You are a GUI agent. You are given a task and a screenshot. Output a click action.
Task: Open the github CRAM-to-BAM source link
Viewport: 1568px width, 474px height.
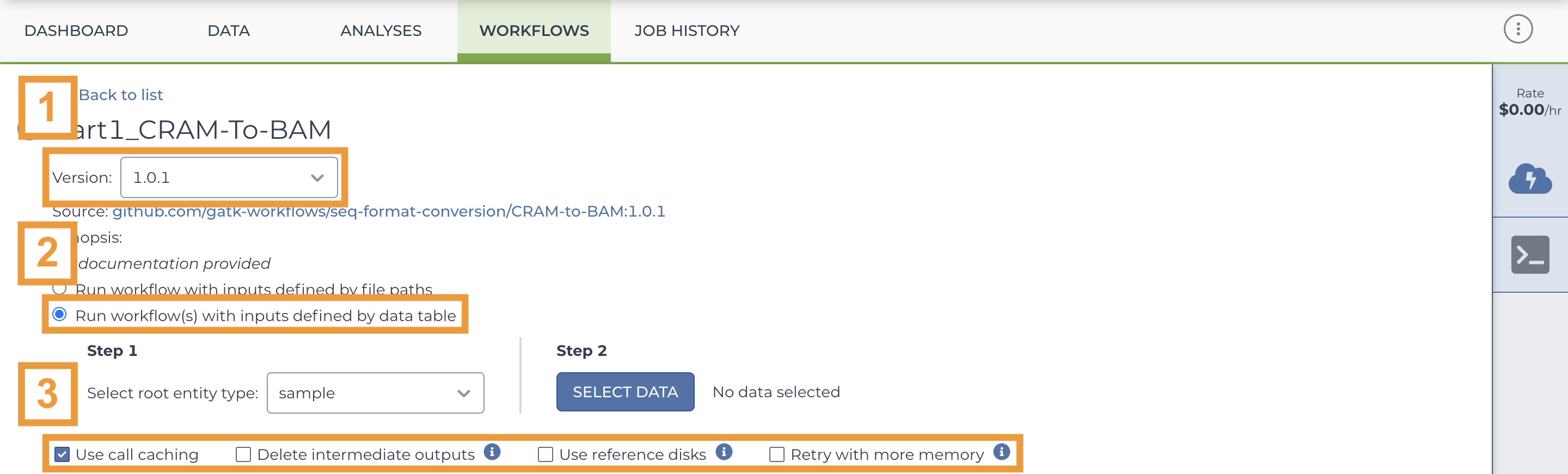(x=388, y=211)
